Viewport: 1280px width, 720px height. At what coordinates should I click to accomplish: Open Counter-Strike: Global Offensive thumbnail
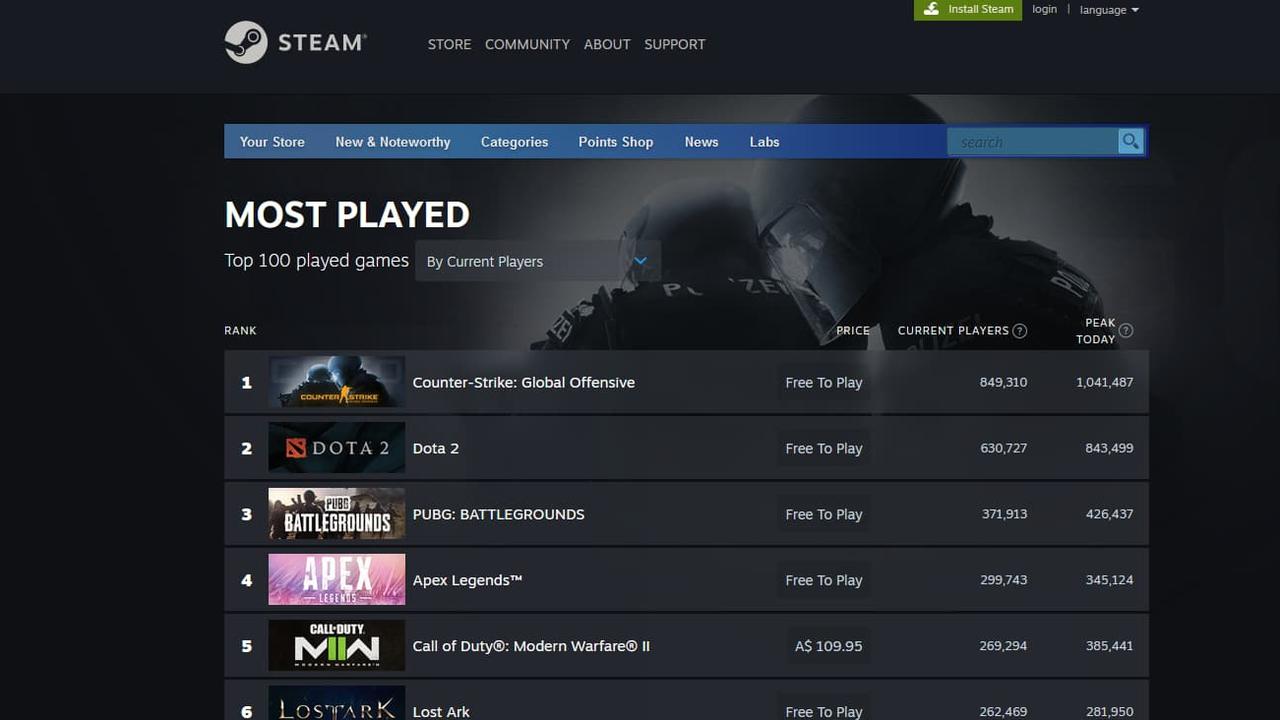pyautogui.click(x=337, y=382)
